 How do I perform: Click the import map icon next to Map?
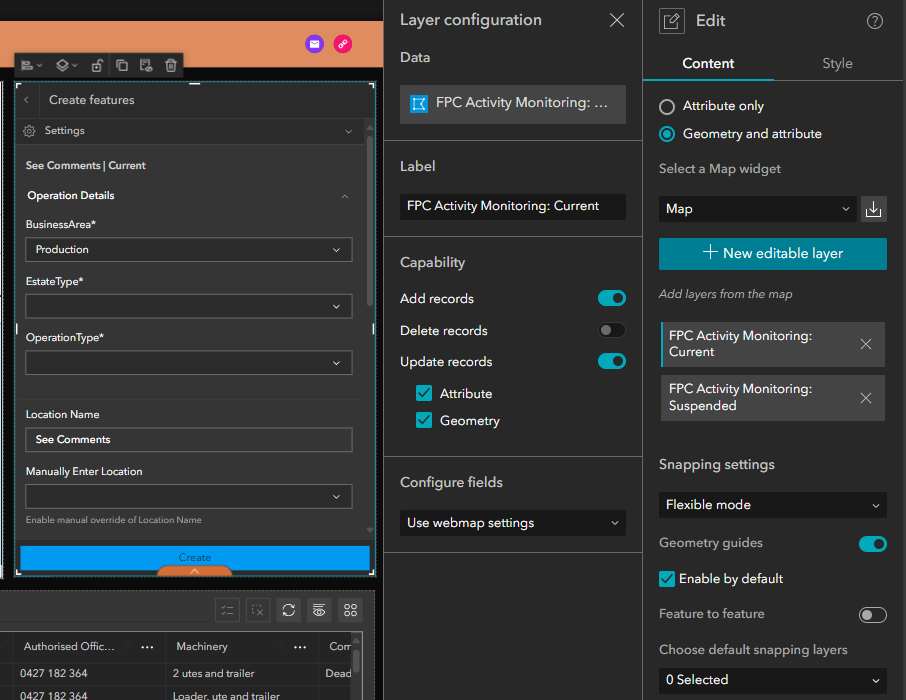(874, 209)
